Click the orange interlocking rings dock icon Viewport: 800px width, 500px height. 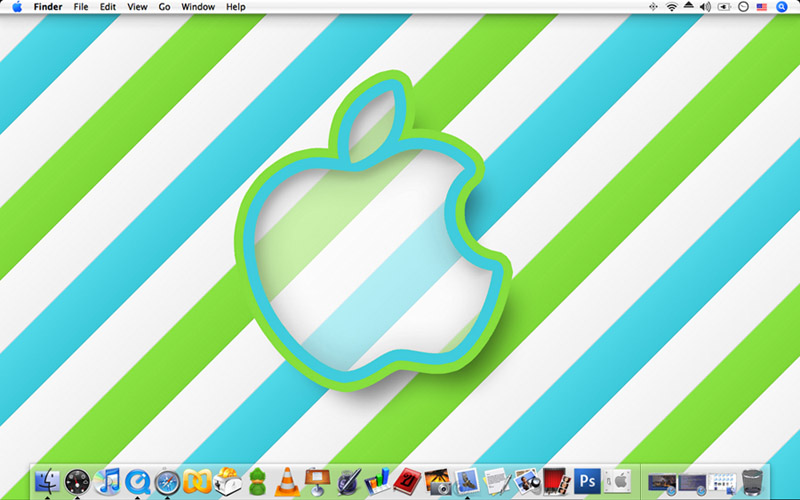[x=197, y=482]
